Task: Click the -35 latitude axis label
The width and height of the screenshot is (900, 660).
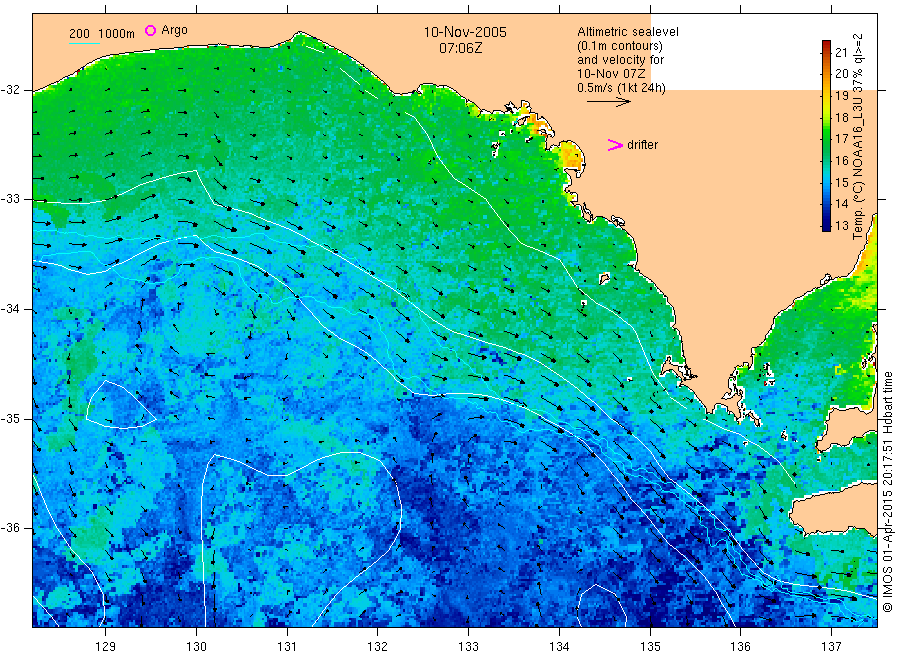Action: click(x=10, y=418)
